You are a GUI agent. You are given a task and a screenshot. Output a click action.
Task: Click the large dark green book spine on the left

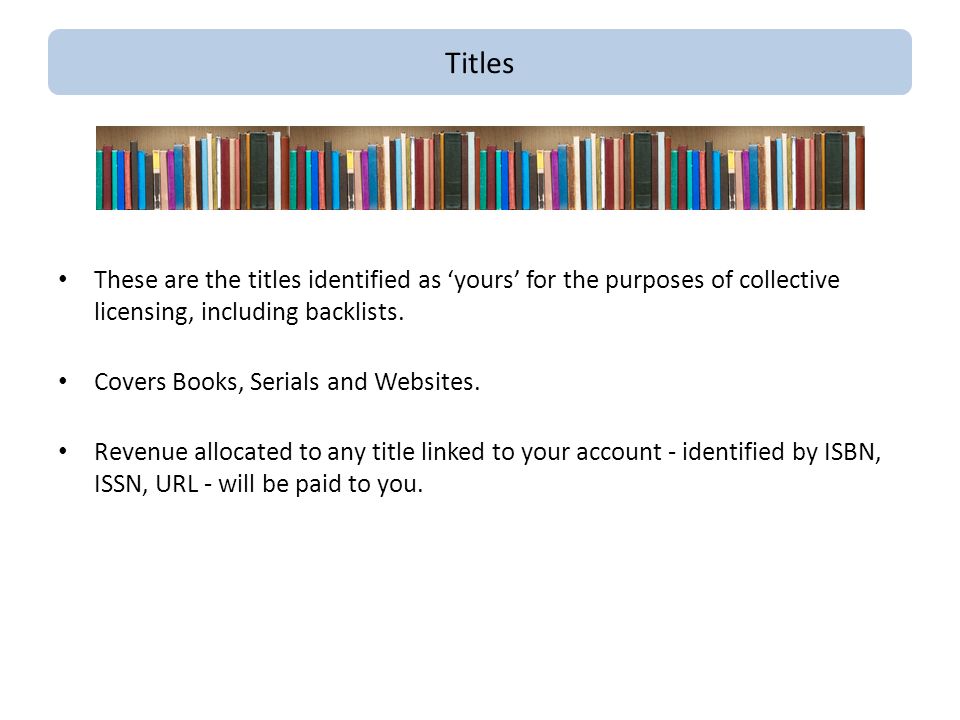tap(258, 170)
